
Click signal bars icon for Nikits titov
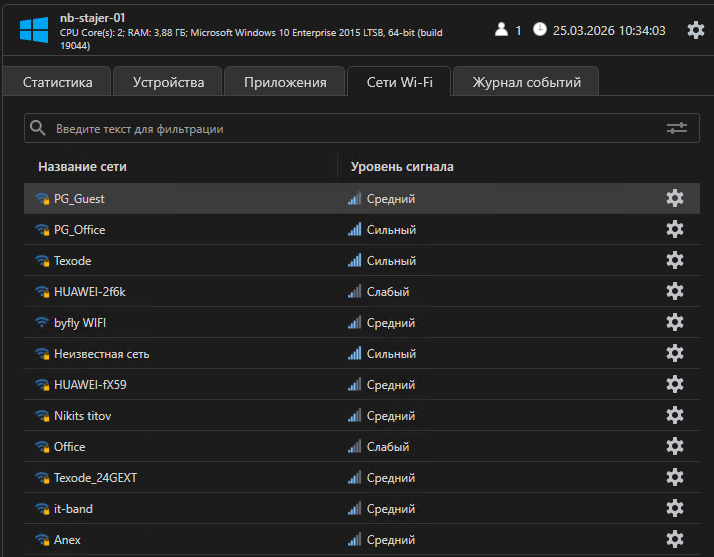[x=354, y=416]
